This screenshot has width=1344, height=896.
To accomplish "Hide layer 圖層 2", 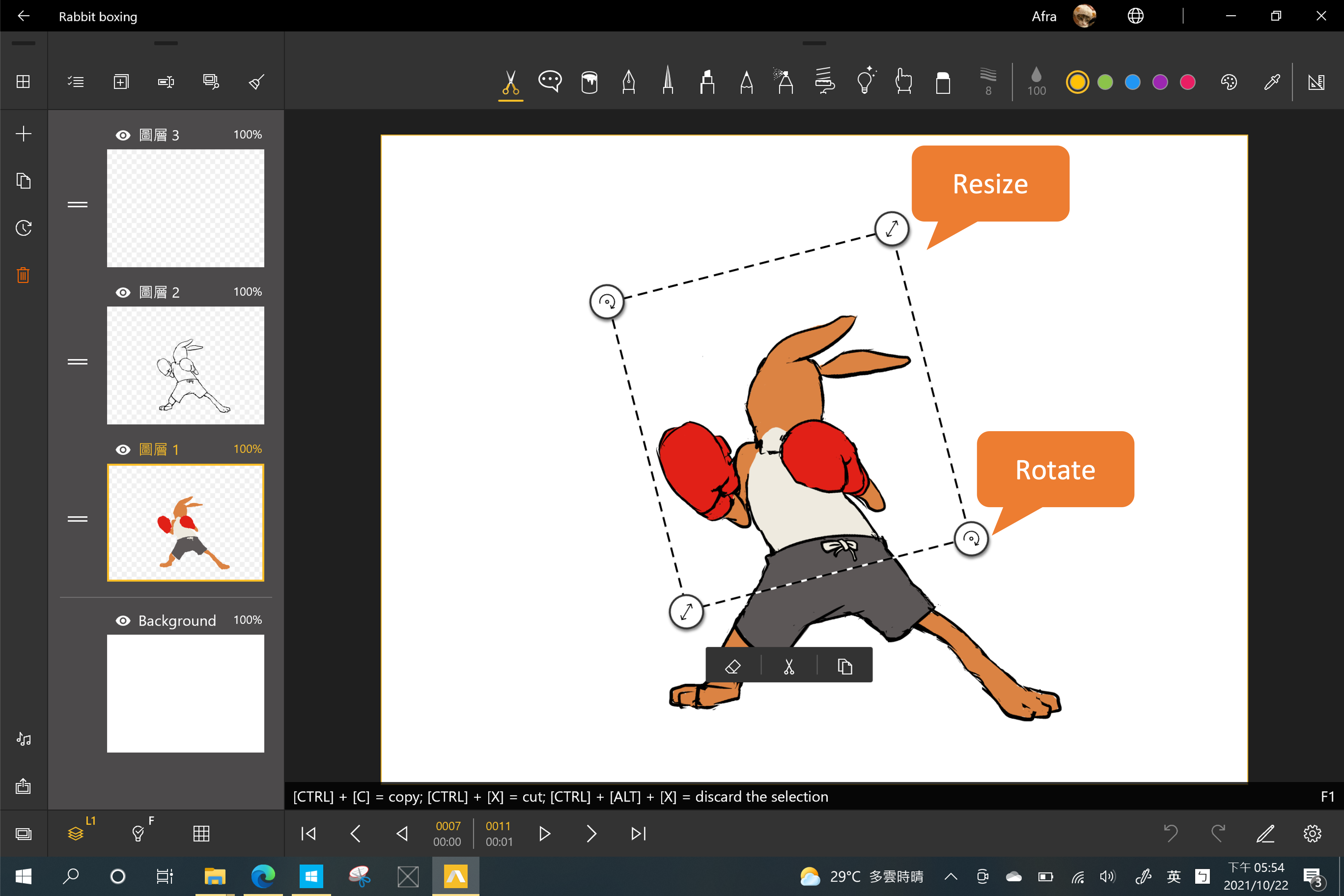I will pyautogui.click(x=123, y=293).
